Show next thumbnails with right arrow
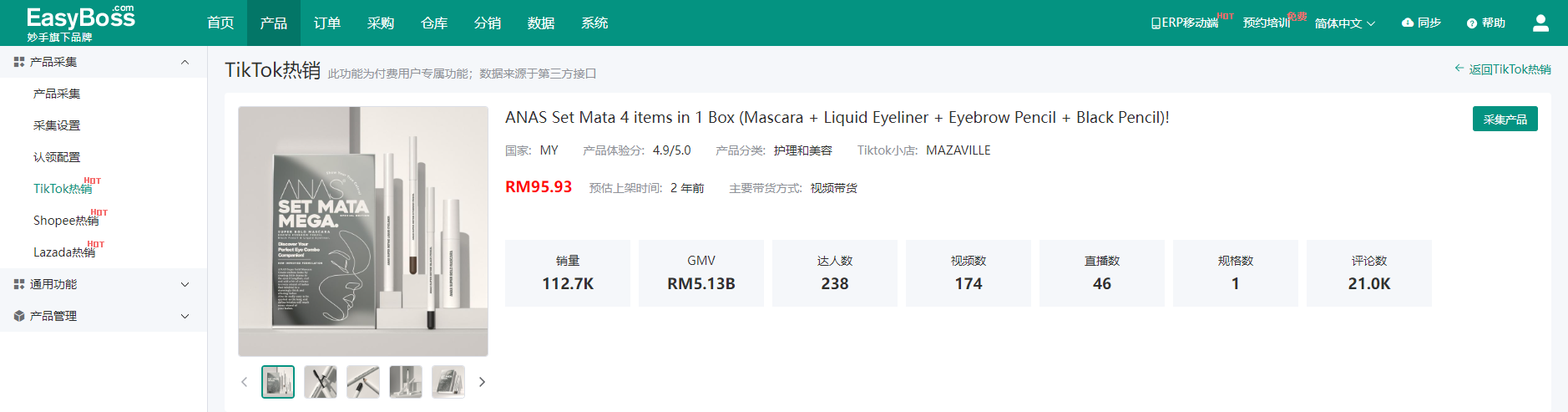1568x412 pixels. (x=482, y=382)
